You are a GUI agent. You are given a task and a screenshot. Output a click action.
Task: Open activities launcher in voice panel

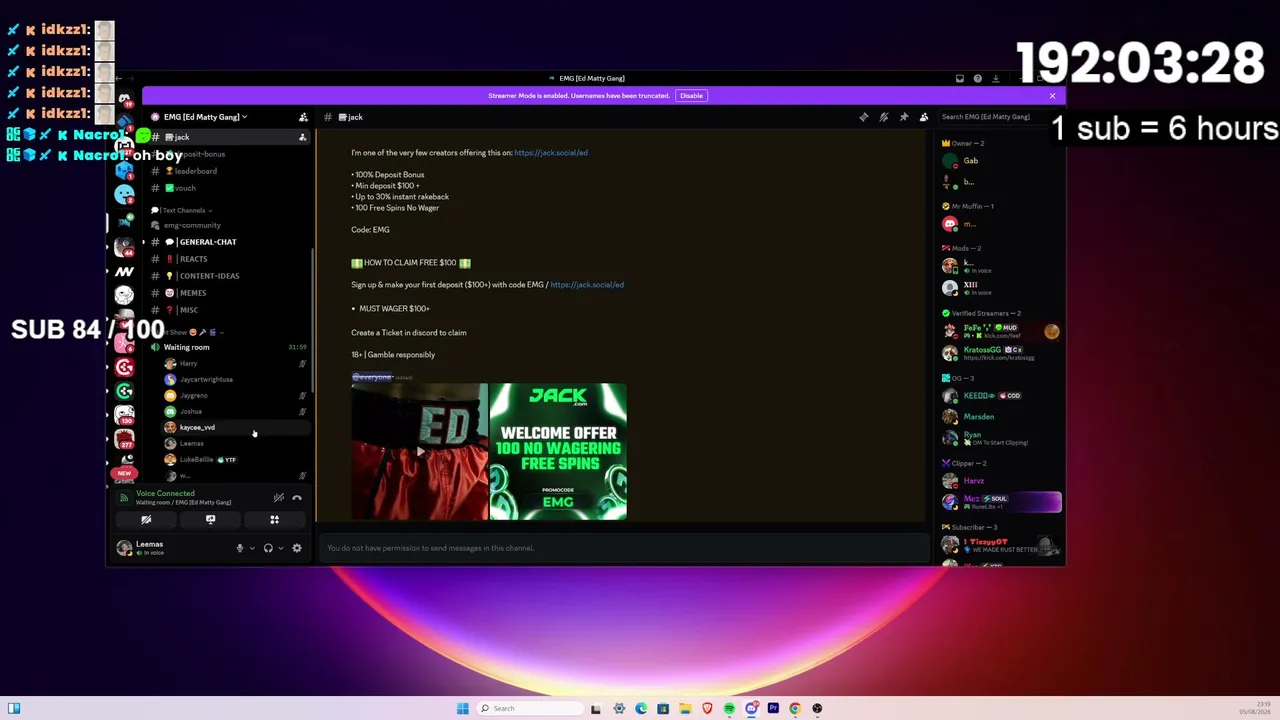274,520
